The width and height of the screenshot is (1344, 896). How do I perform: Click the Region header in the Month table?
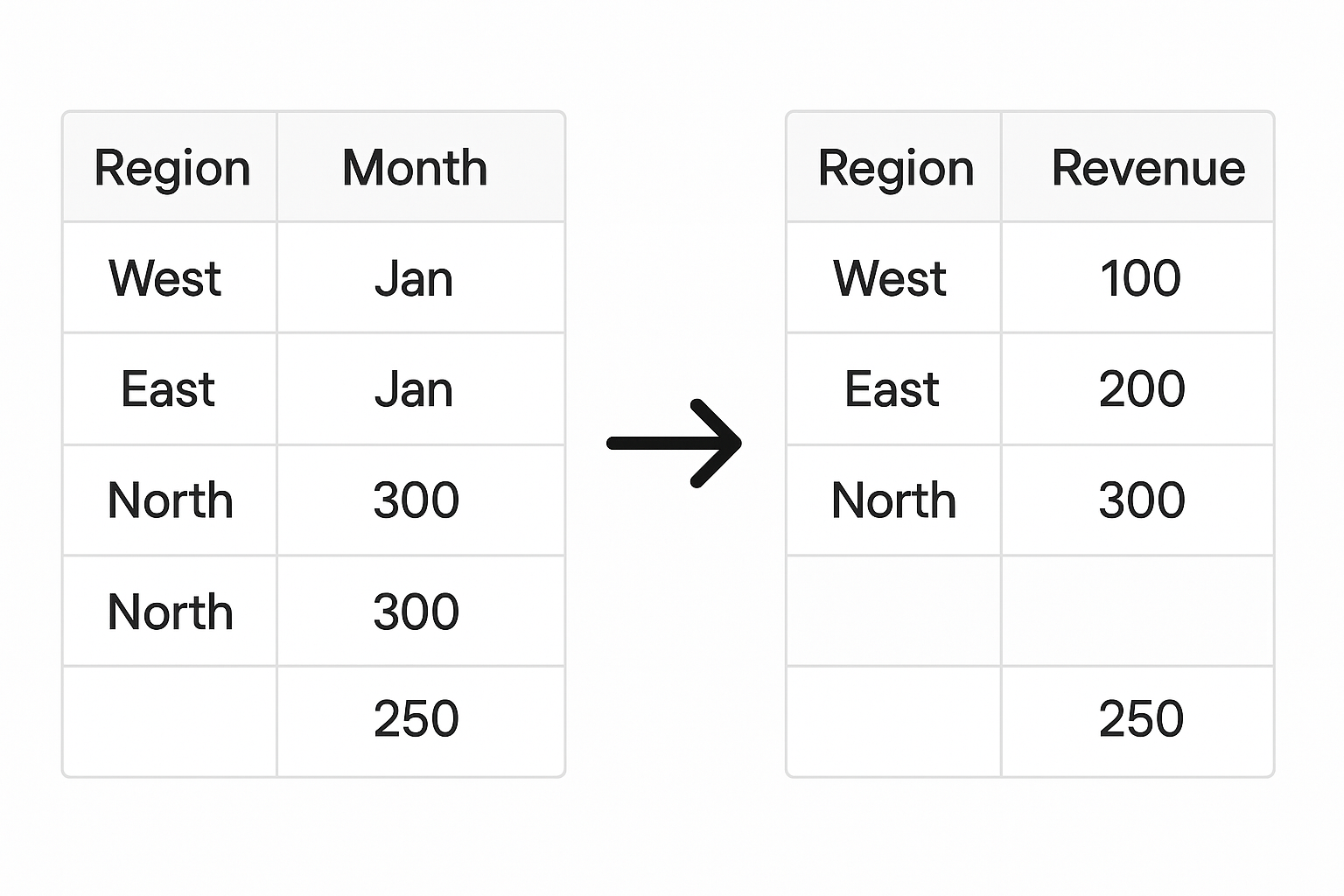(172, 168)
